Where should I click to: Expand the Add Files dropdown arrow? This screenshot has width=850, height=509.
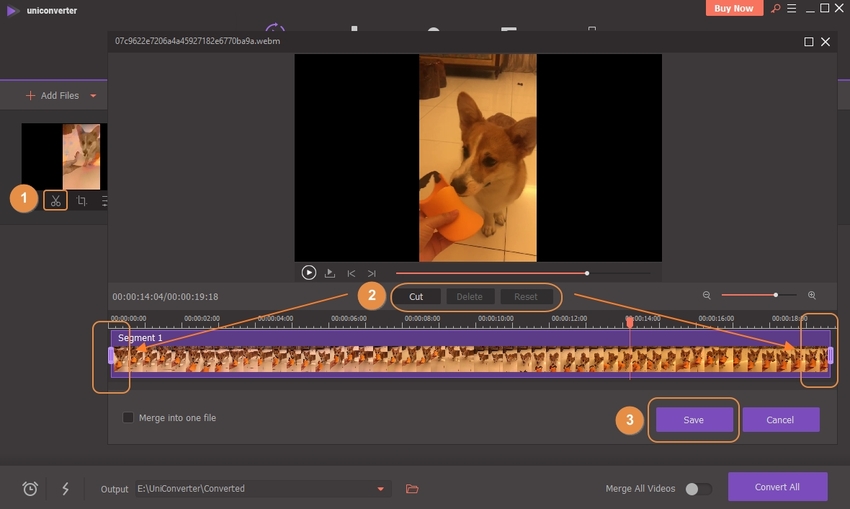point(94,96)
